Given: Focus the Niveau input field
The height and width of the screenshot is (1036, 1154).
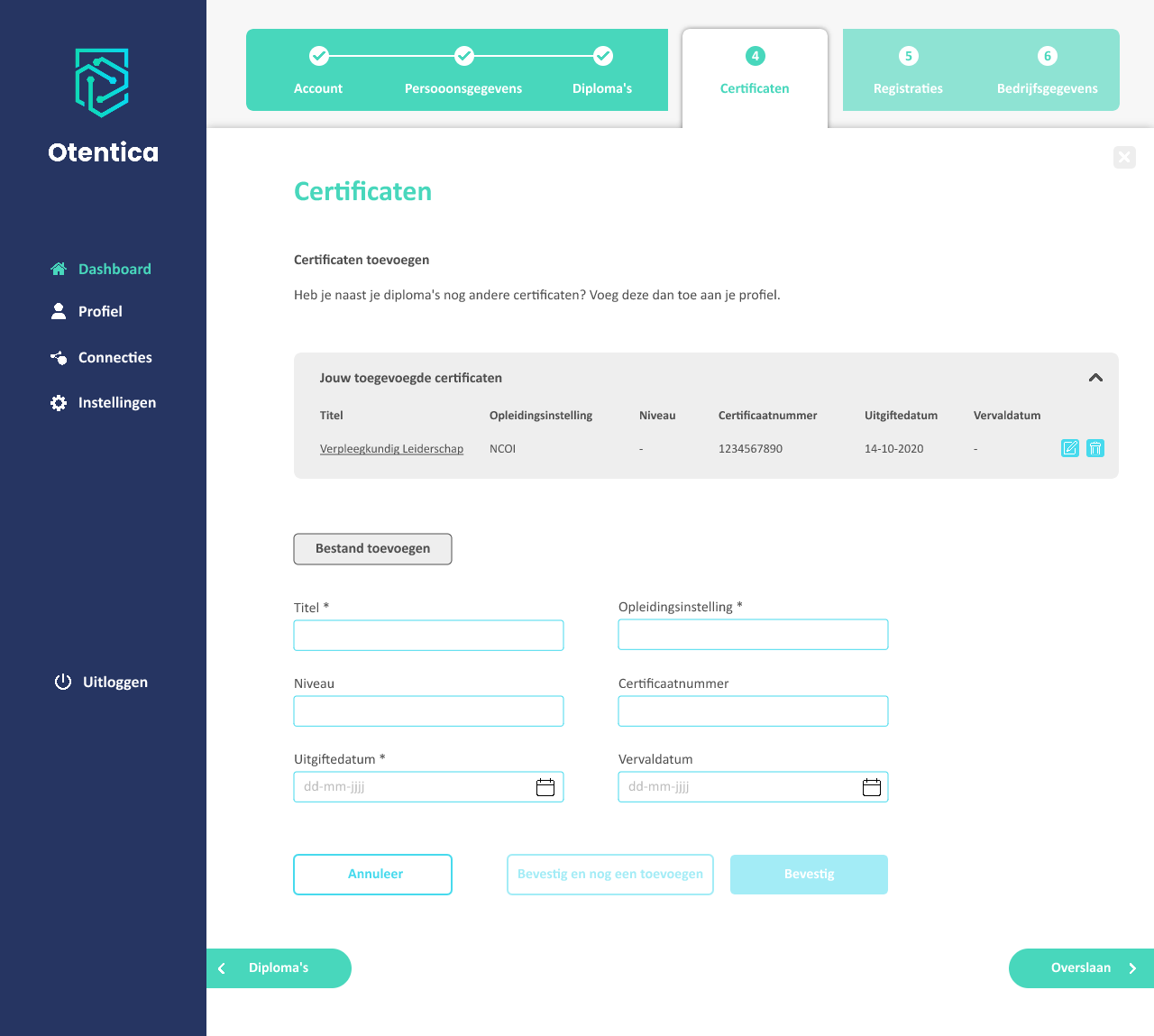Looking at the screenshot, I should (428, 711).
